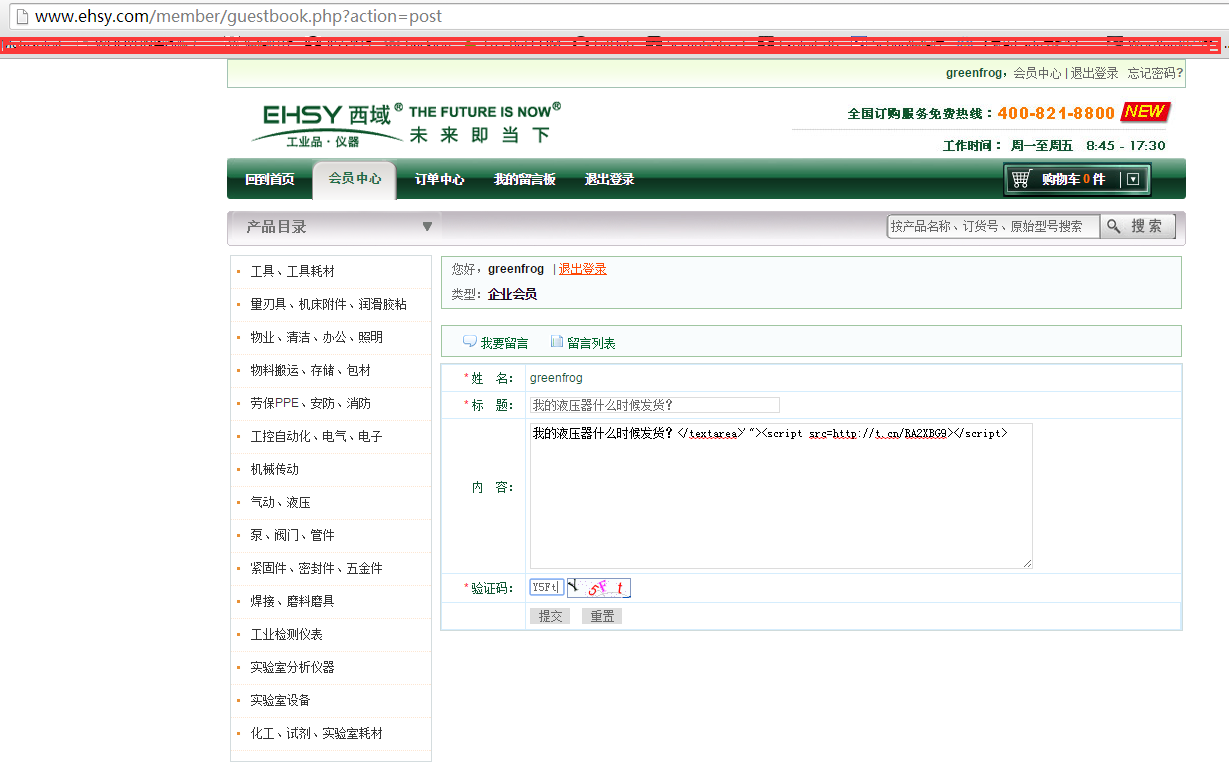Open category 气动、液压
This screenshot has width=1229, height=762.
coord(280,502)
